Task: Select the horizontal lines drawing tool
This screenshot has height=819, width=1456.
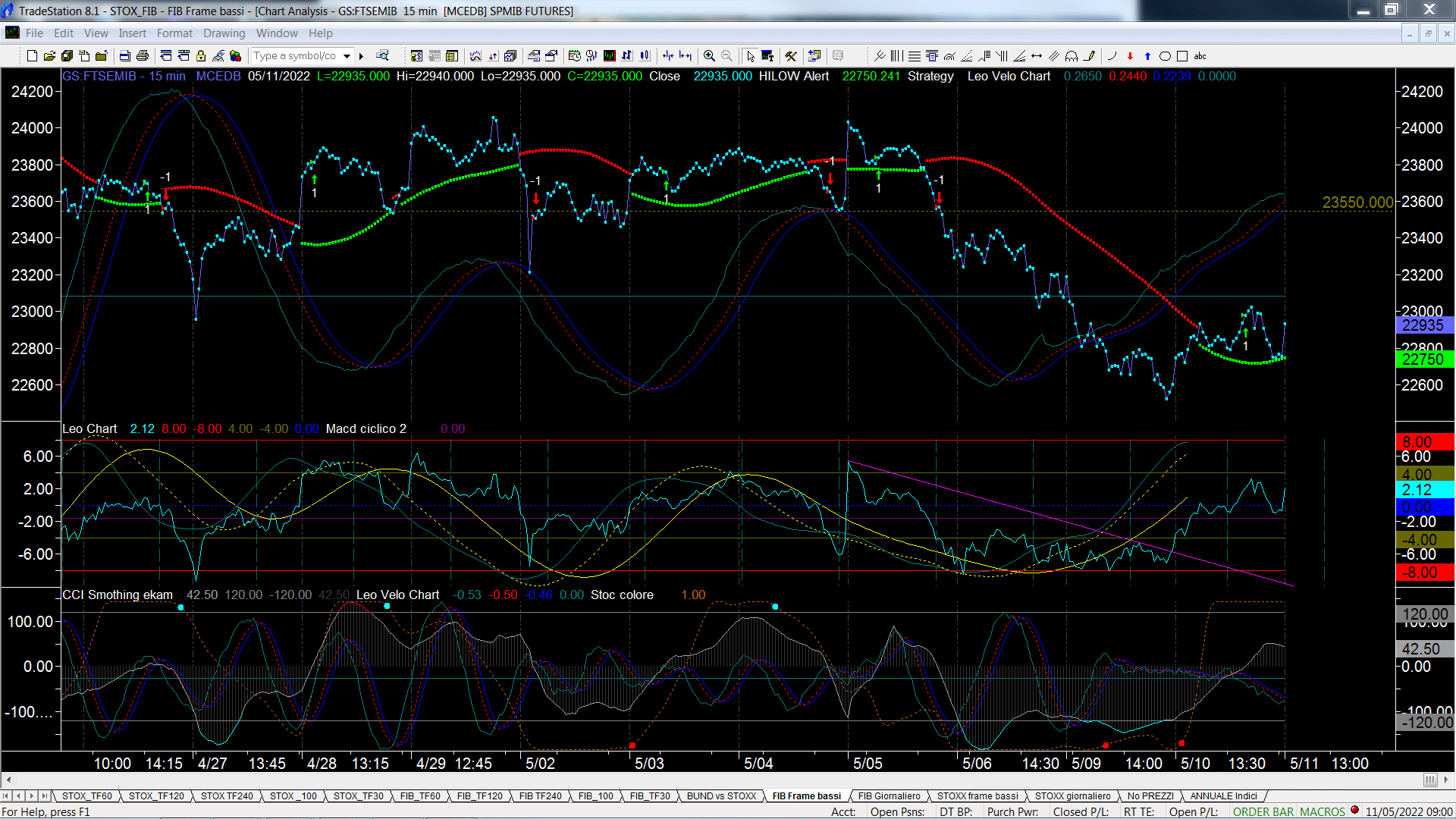Action: tap(915, 56)
